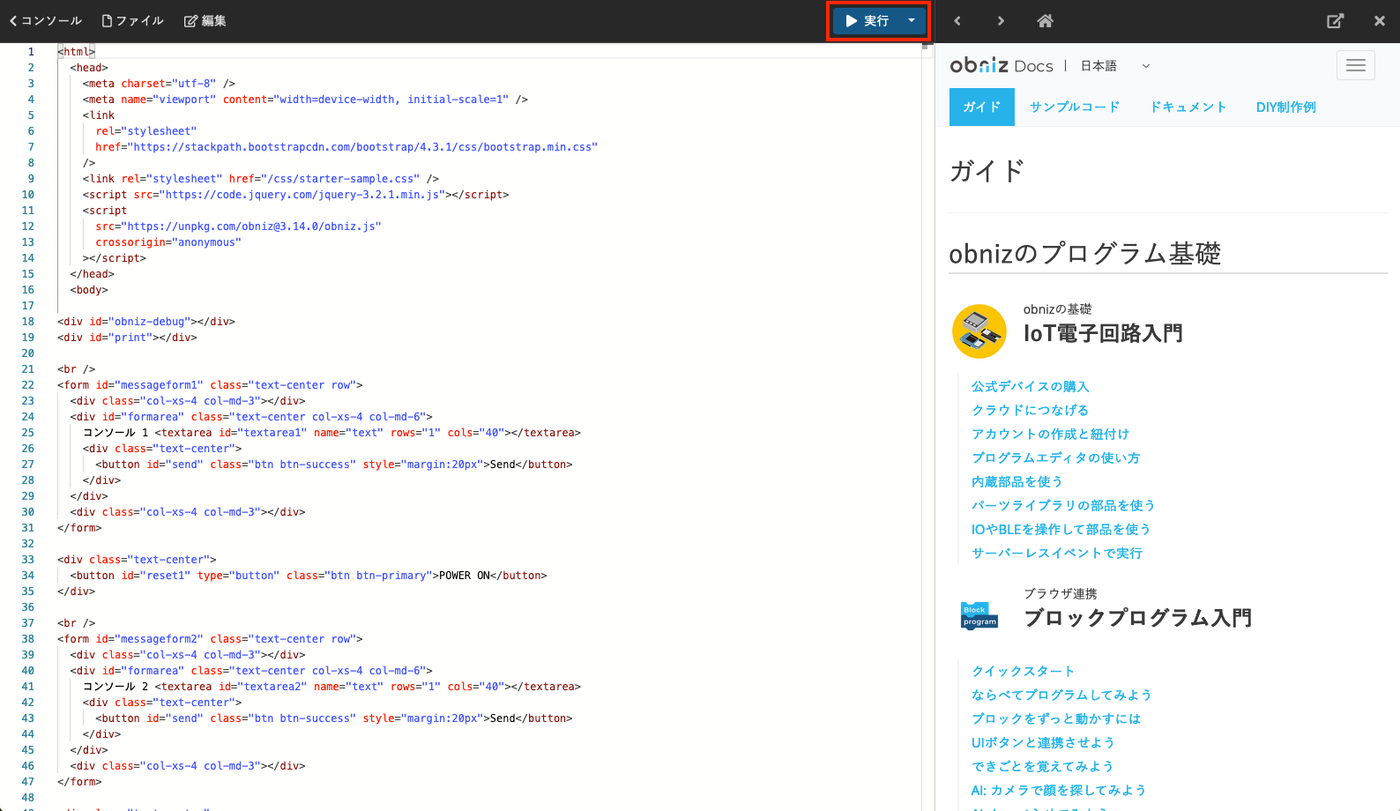Click the IoT電子回路入門 yellow icon
This screenshot has height=811, width=1400.
point(979,331)
